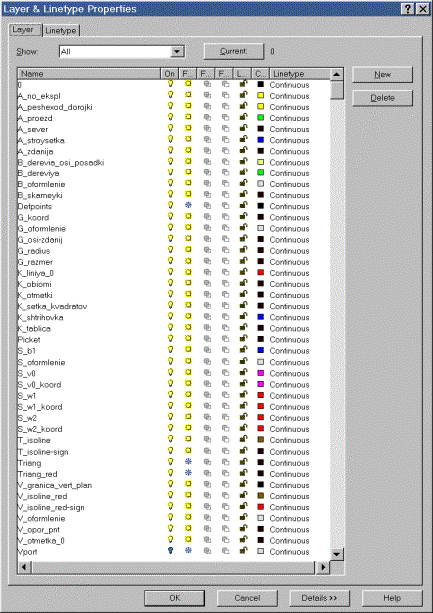This screenshot has height=613, width=433.
Task: Turn off the Picket layer lightbulb
Action: pos(170,338)
